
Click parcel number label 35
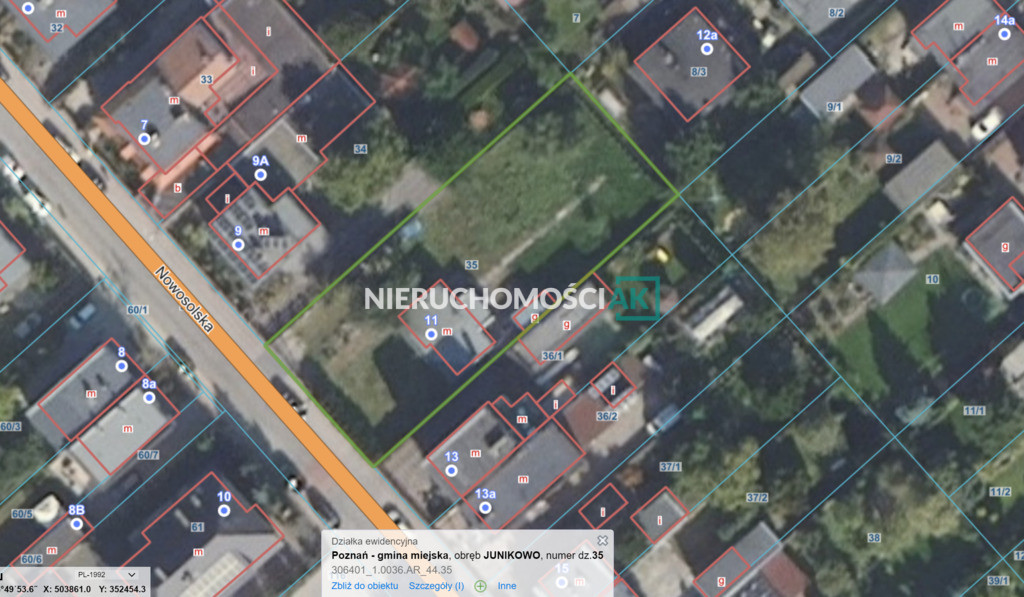472,265
